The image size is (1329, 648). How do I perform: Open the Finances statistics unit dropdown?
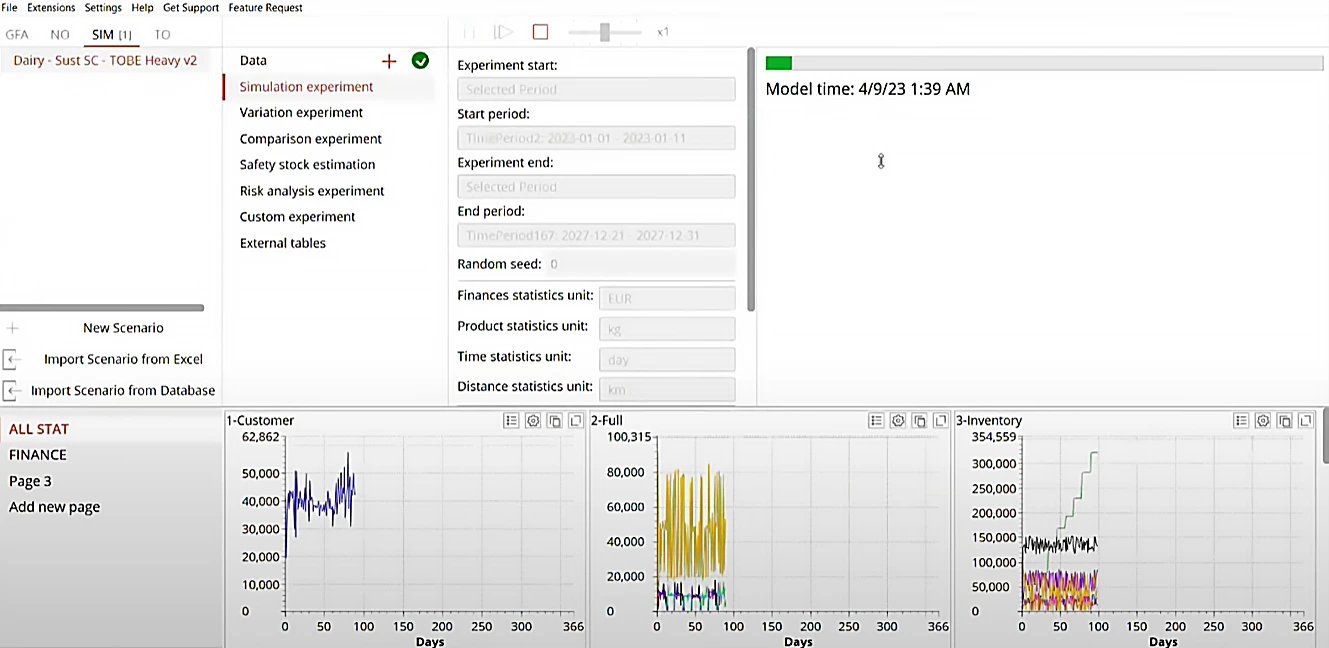pyautogui.click(x=666, y=298)
